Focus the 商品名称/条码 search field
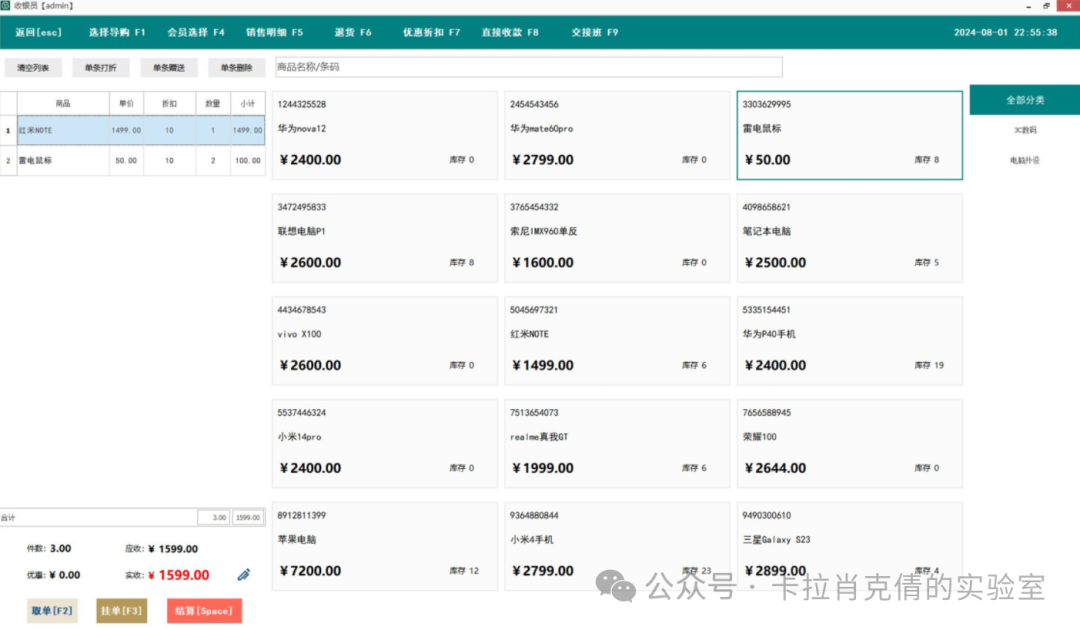The image size is (1080, 630). (x=528, y=67)
